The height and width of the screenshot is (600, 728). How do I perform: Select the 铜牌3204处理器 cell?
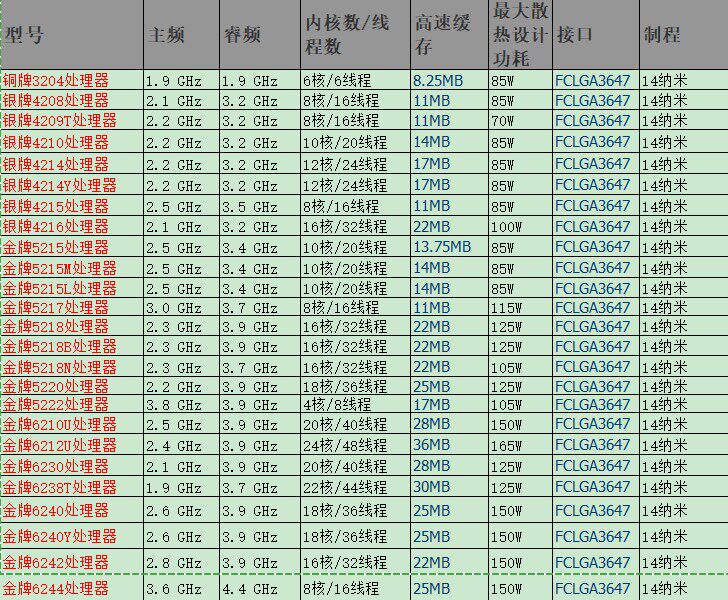(72, 80)
